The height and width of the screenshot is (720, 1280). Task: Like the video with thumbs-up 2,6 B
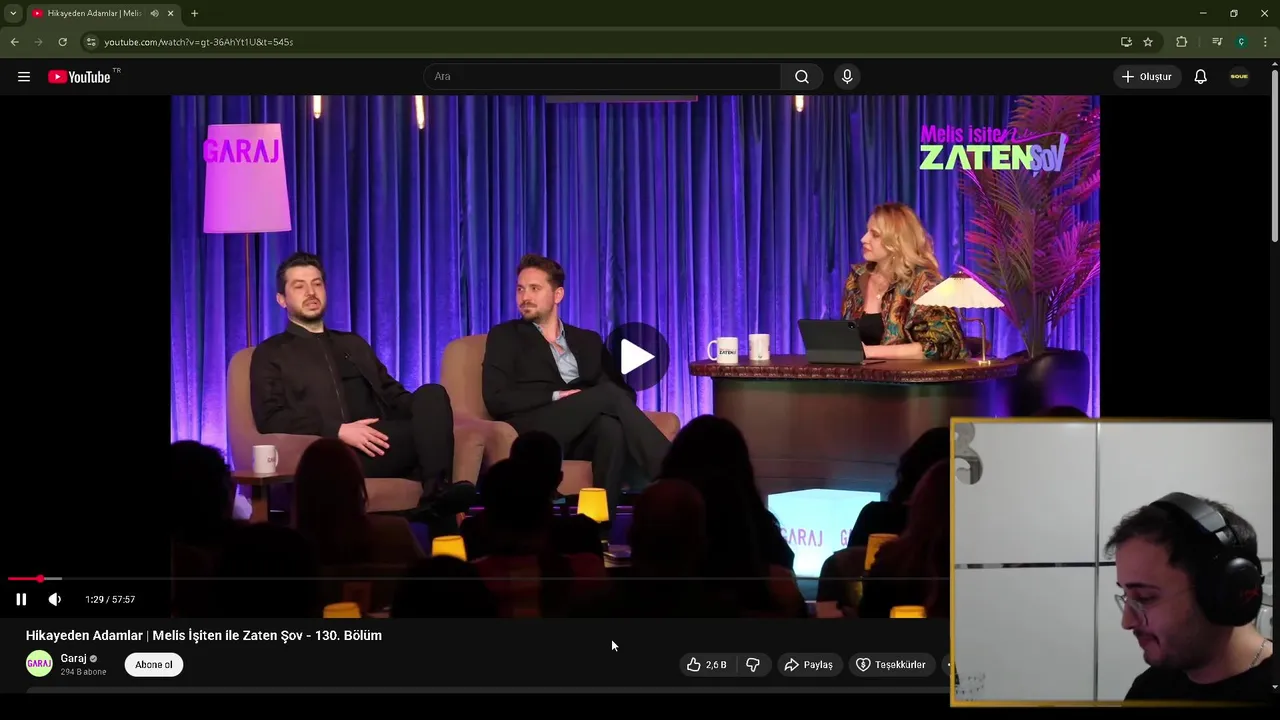coord(706,665)
